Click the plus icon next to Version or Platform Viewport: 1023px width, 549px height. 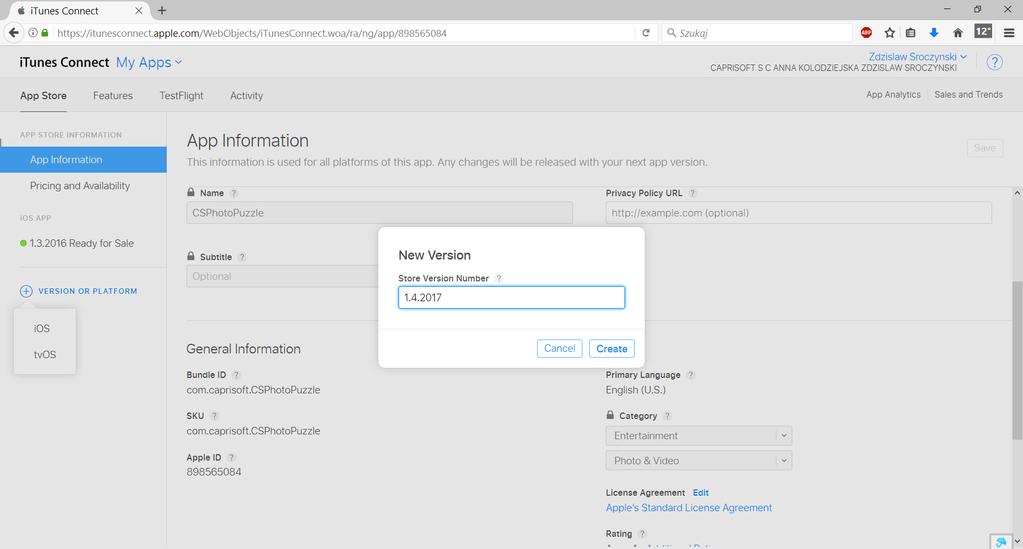tap(26, 291)
